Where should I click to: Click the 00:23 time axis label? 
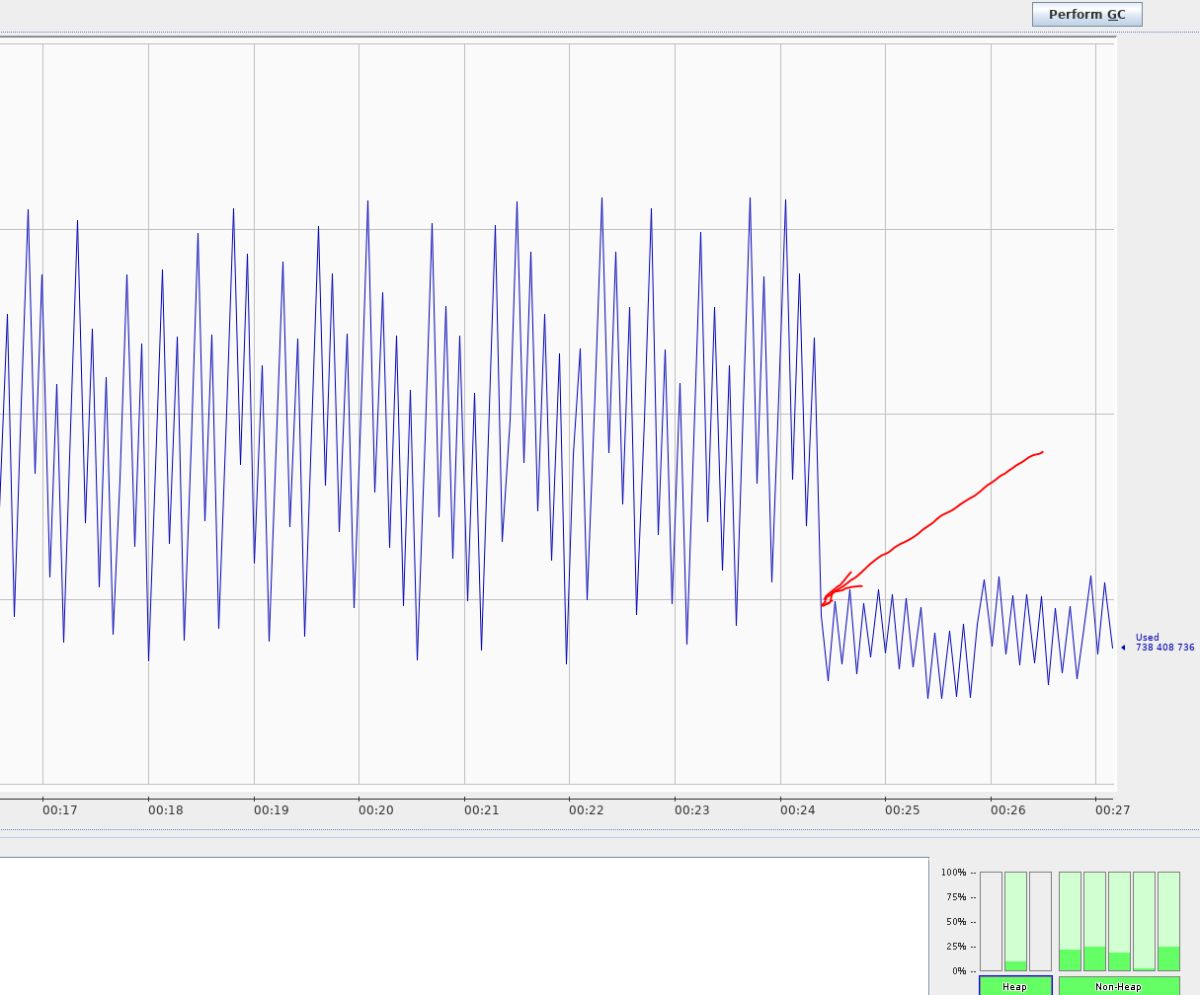(x=692, y=810)
